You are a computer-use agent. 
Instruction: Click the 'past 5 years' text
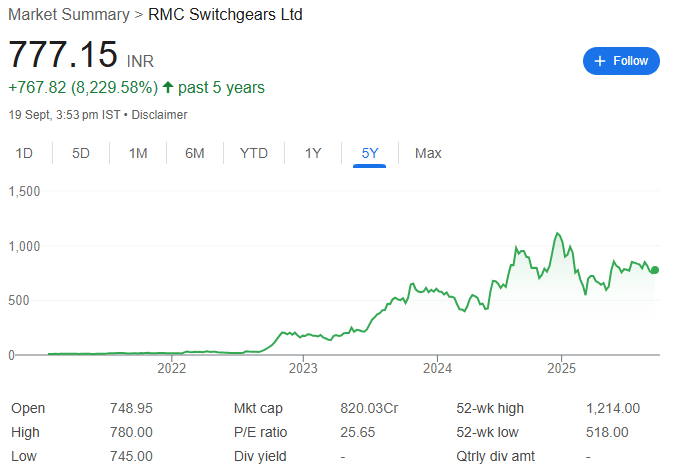tap(221, 87)
